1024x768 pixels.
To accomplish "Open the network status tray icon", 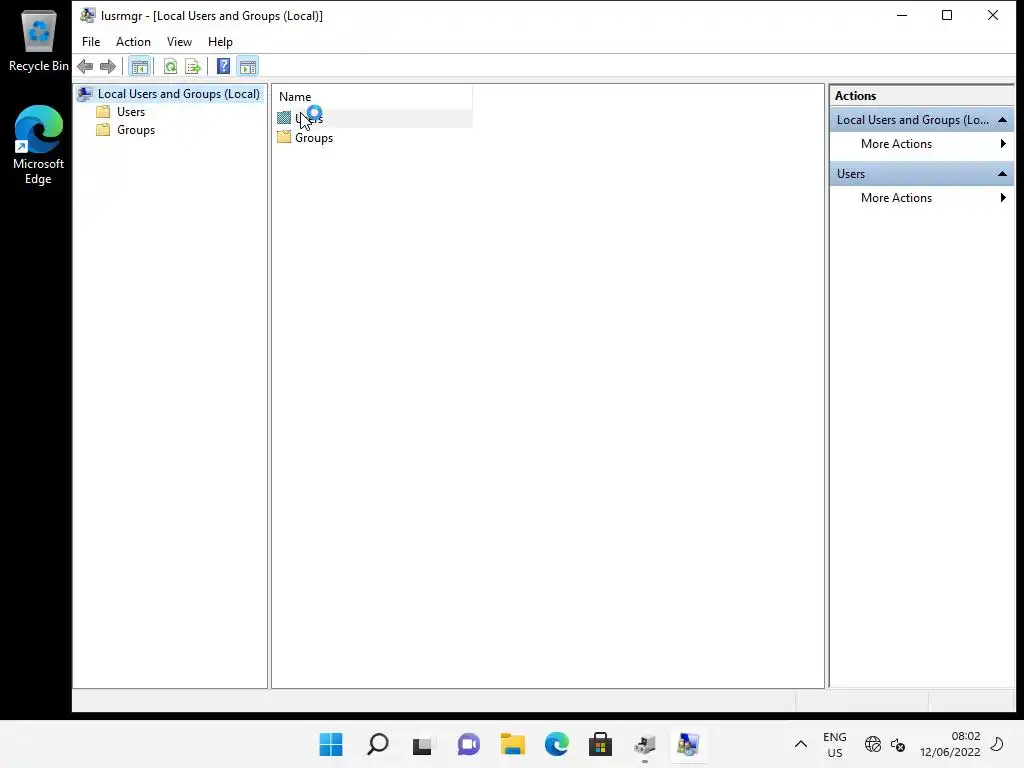I will pyautogui.click(x=872, y=744).
